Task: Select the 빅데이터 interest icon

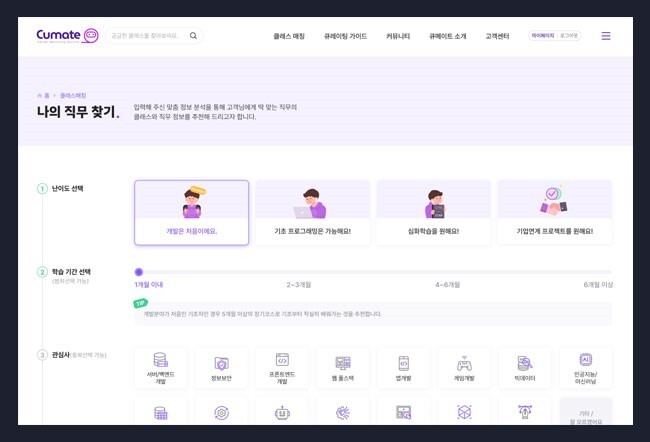Action: point(526,364)
